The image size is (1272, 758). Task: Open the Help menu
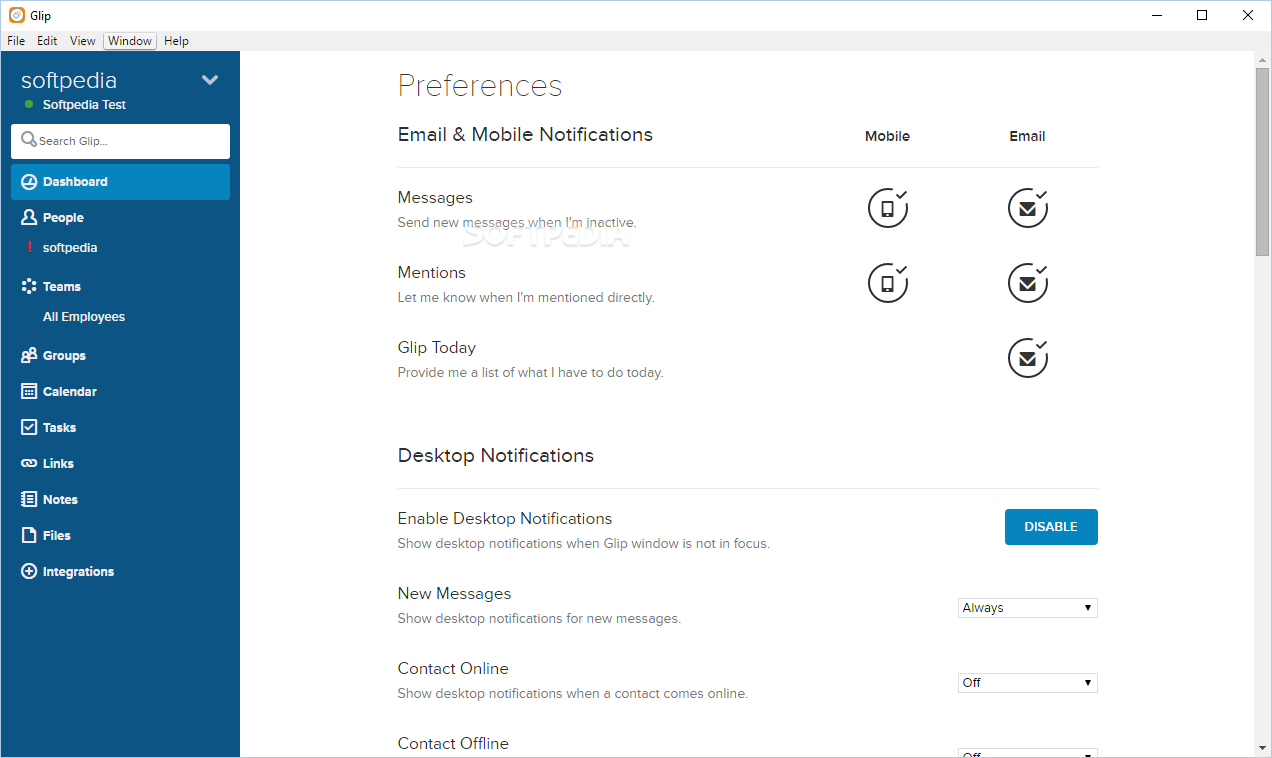click(x=176, y=41)
